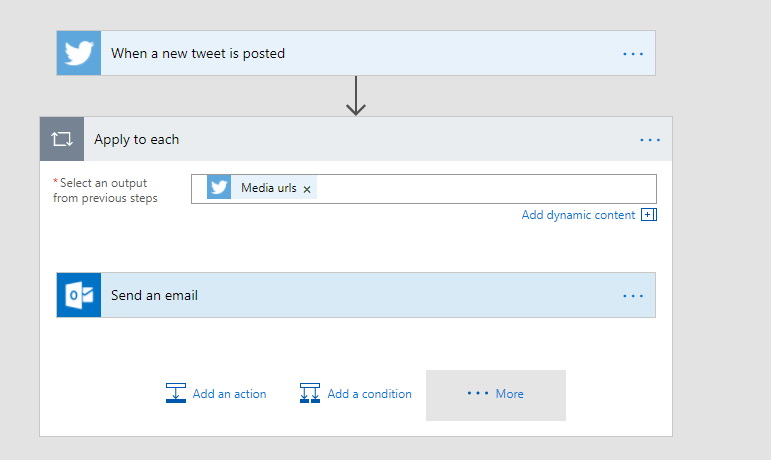This screenshot has height=460, width=771.
Task: Click the Twitter bird trigger icon
Action: tap(79, 53)
